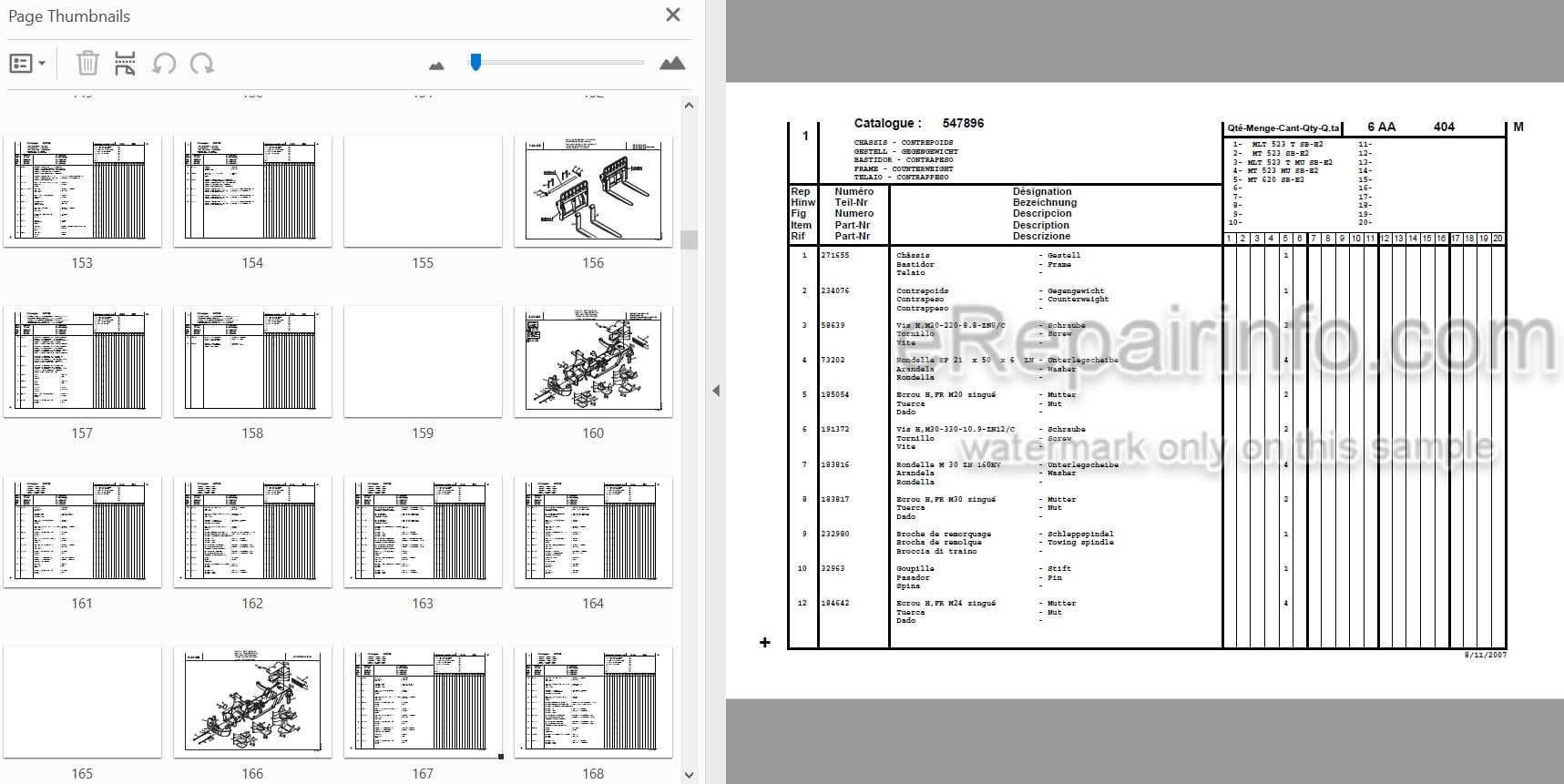
Task: Click part number 271655
Action: click(834, 256)
